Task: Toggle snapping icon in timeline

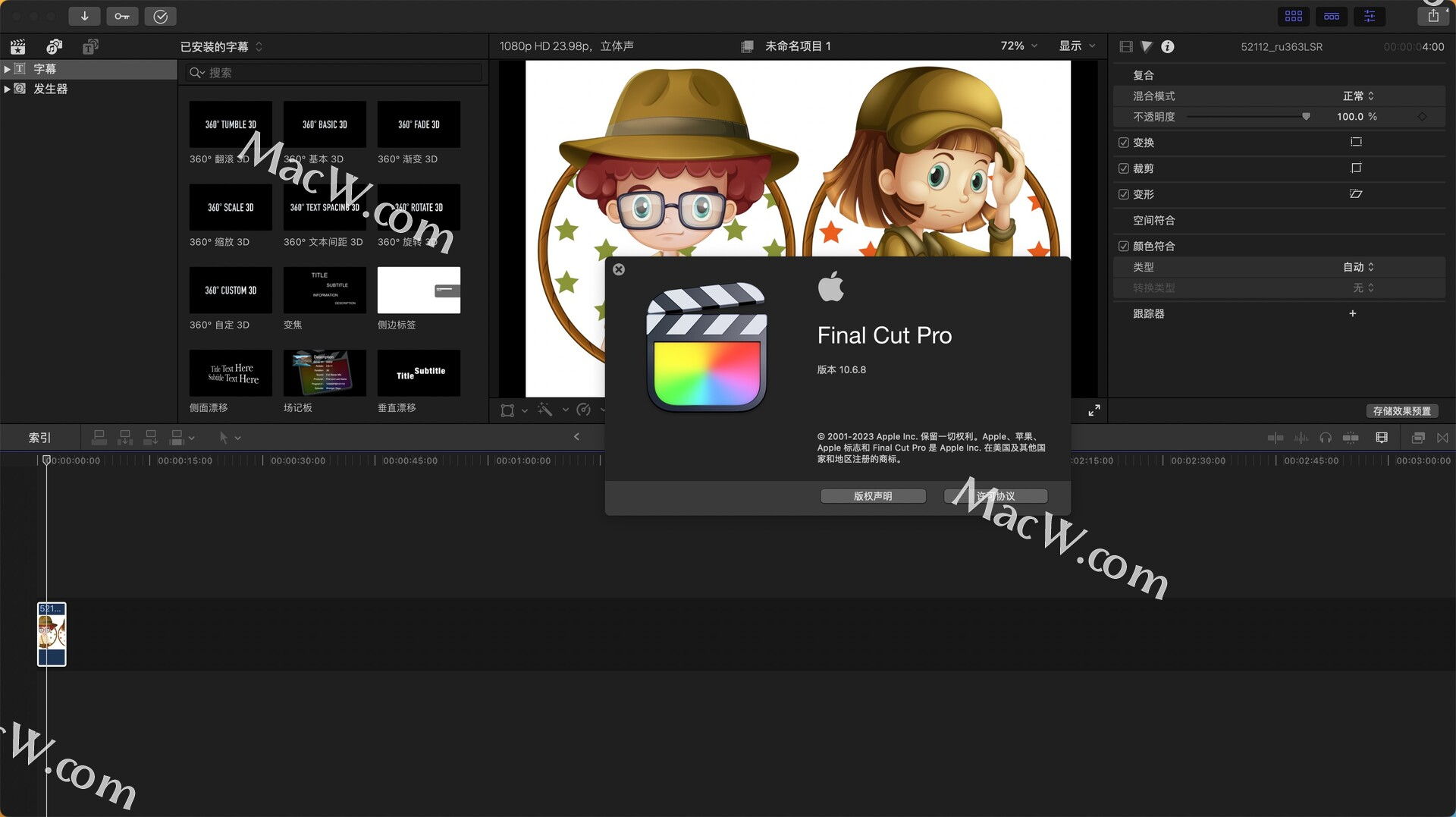Action: click(1351, 438)
